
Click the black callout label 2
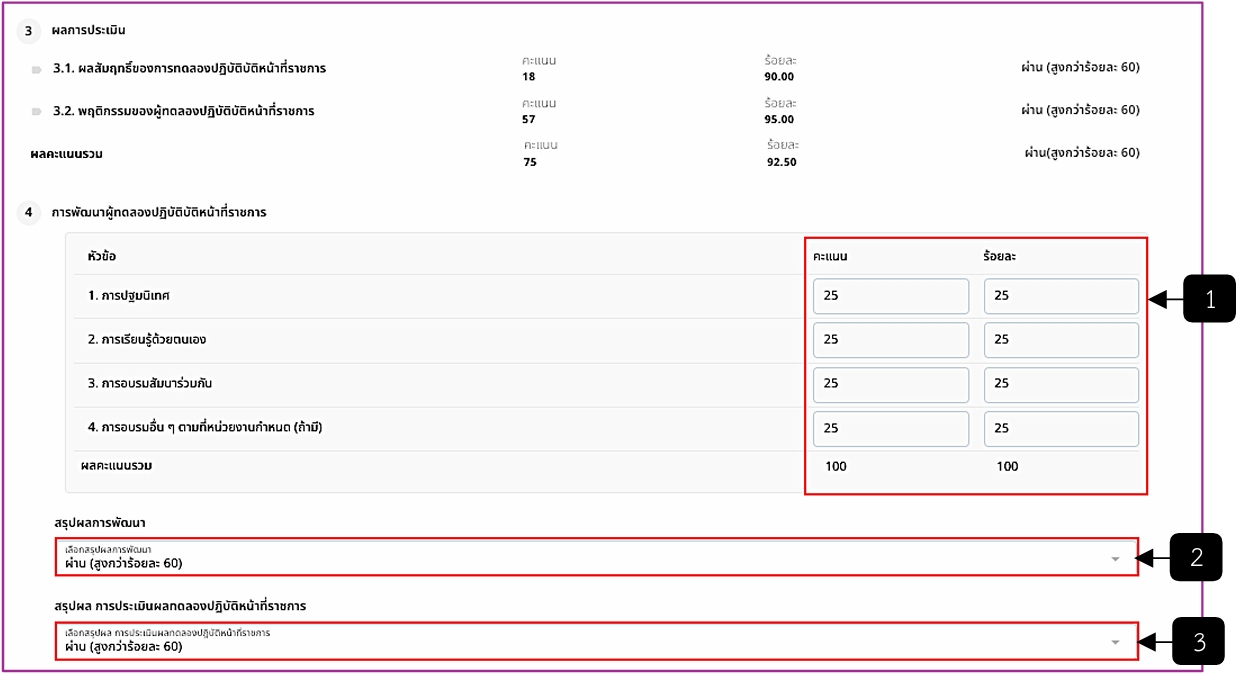[1196, 557]
